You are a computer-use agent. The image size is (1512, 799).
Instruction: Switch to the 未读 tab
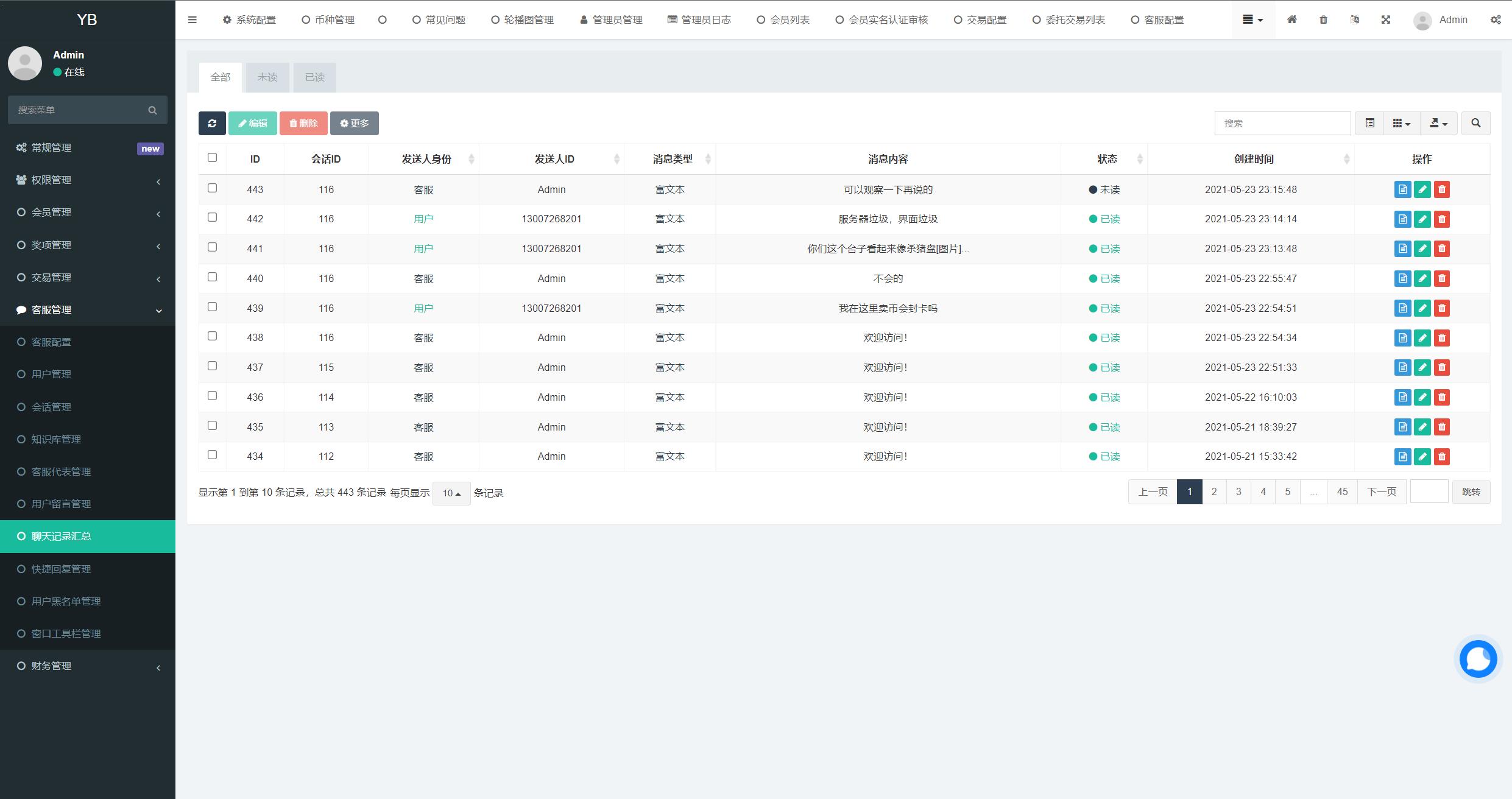point(267,77)
